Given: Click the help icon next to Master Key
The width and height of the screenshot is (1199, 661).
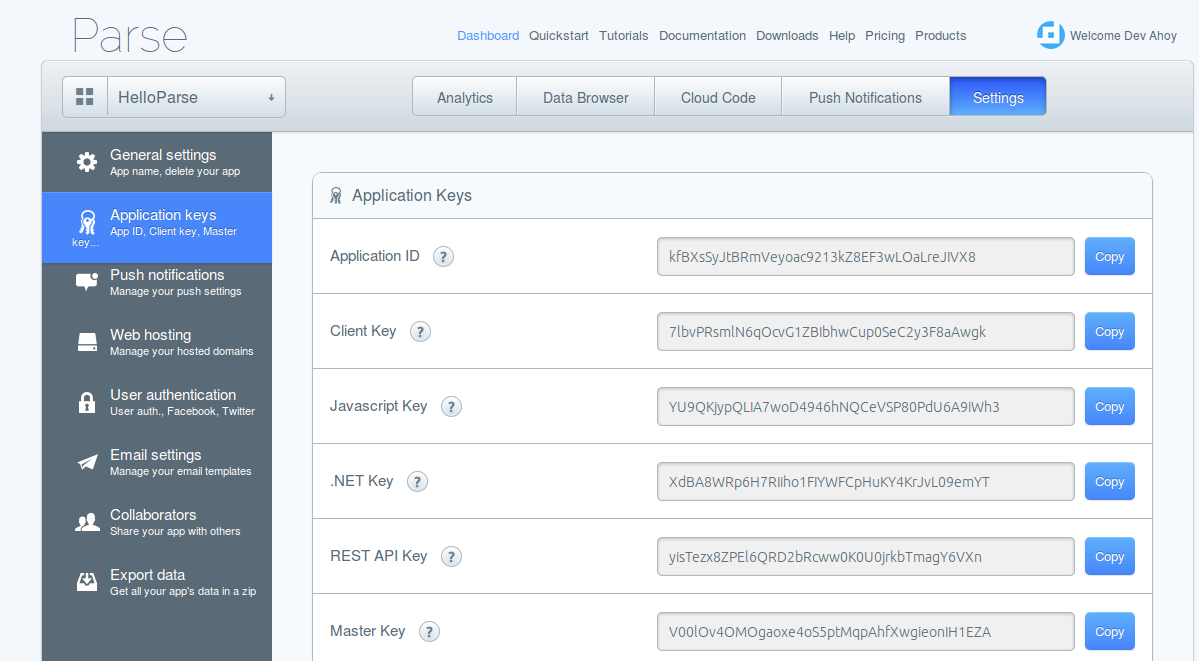Looking at the screenshot, I should [429, 631].
